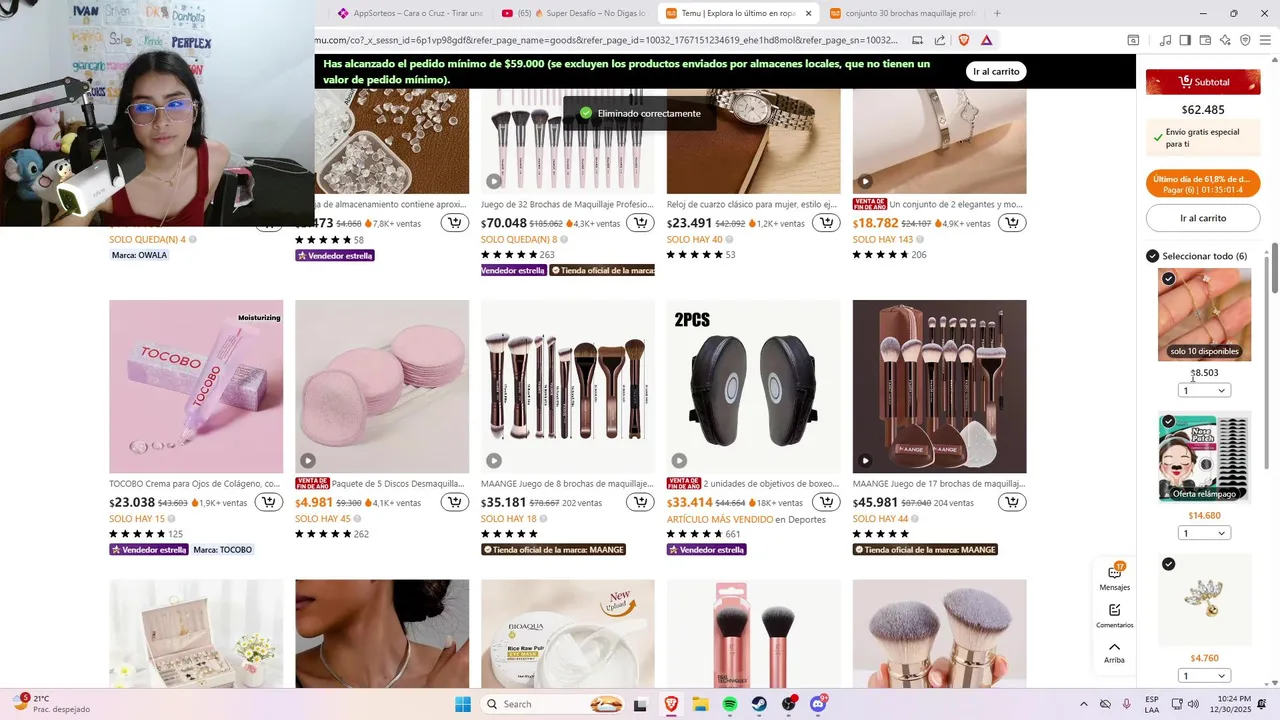Add the 32 brochas set to cart
1280x720 pixels.
(640, 223)
